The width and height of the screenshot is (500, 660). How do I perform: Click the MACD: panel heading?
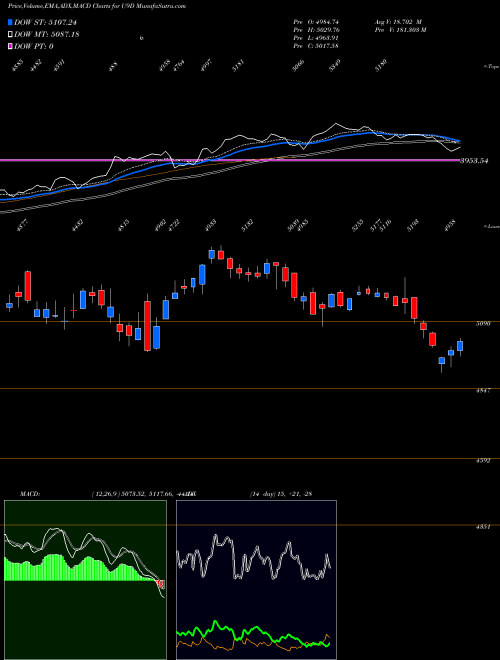[x=30, y=494]
